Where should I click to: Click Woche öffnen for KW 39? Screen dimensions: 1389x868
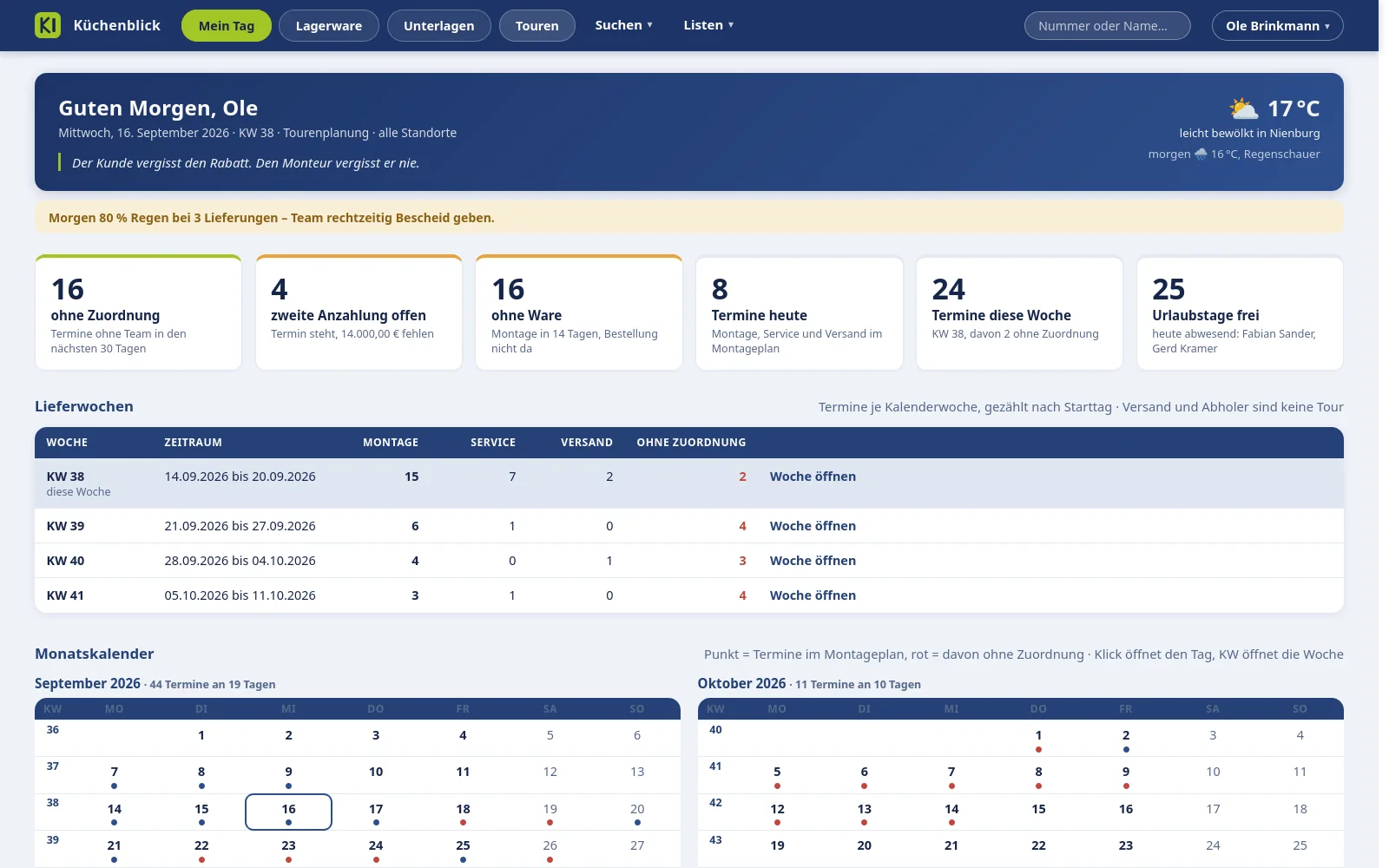pos(813,526)
